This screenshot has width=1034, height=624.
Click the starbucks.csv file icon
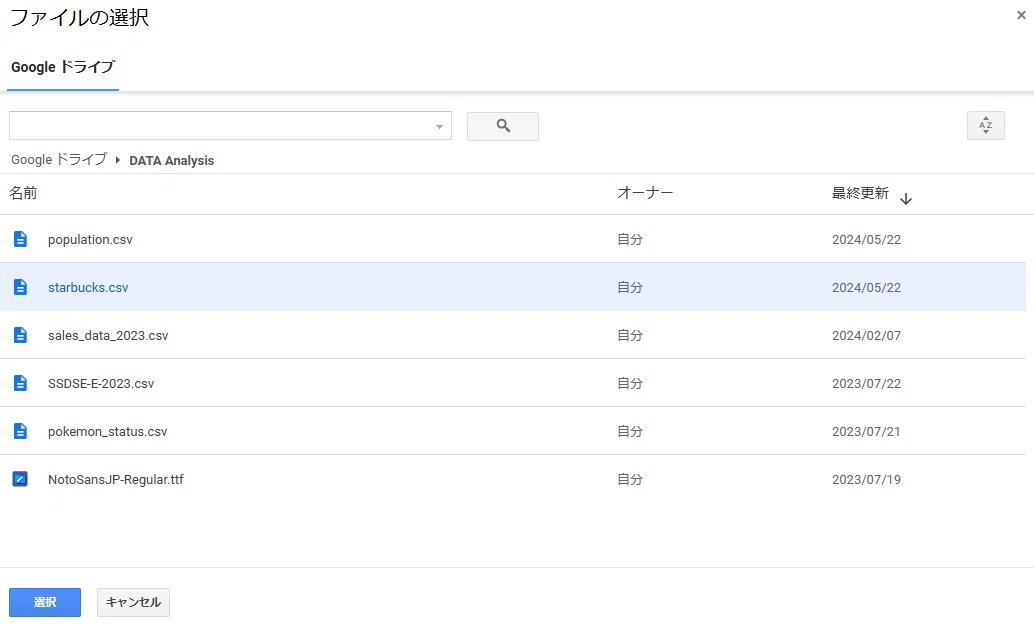20,287
